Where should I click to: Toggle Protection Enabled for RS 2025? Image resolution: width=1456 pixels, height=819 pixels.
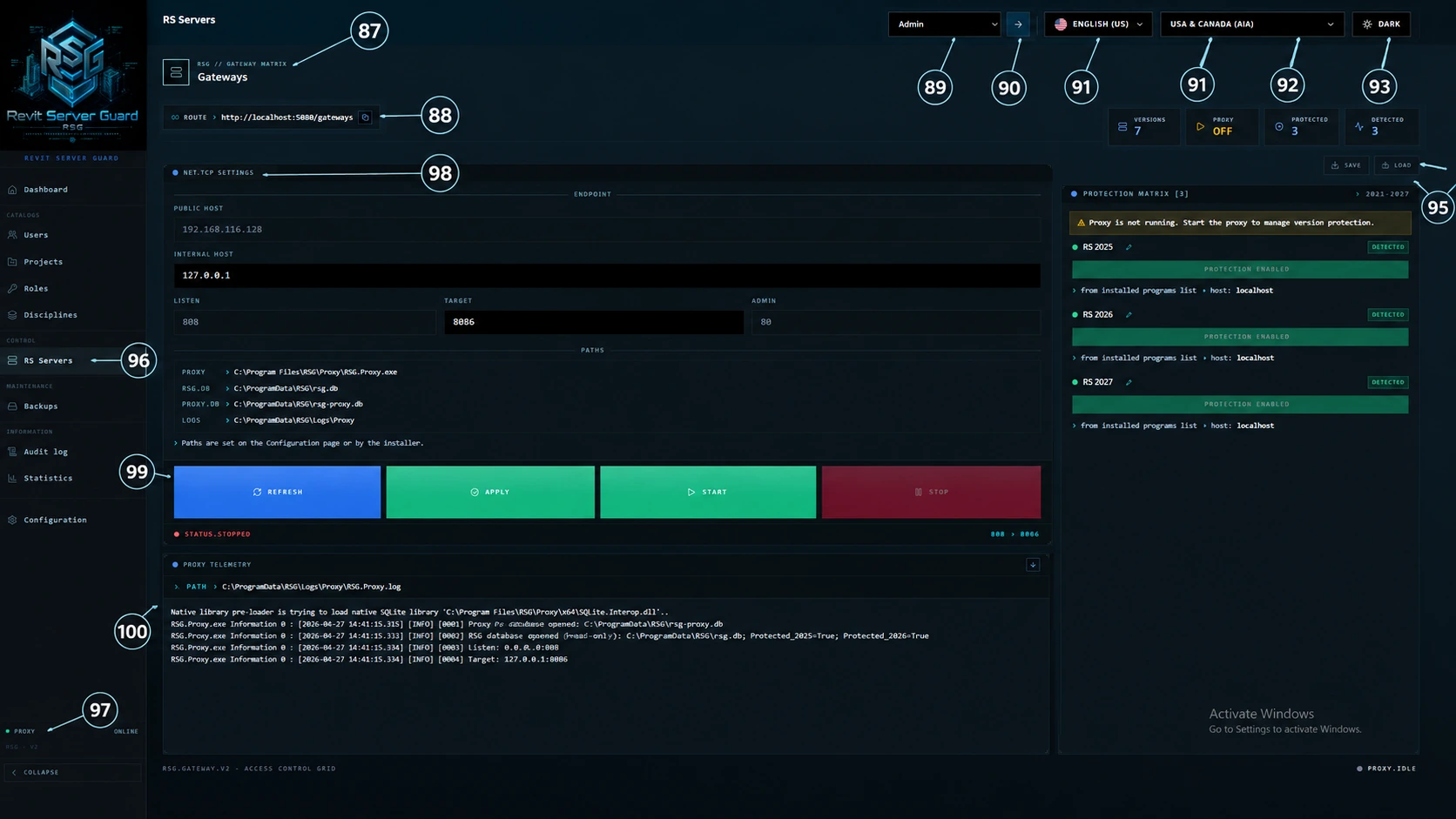coord(1240,270)
